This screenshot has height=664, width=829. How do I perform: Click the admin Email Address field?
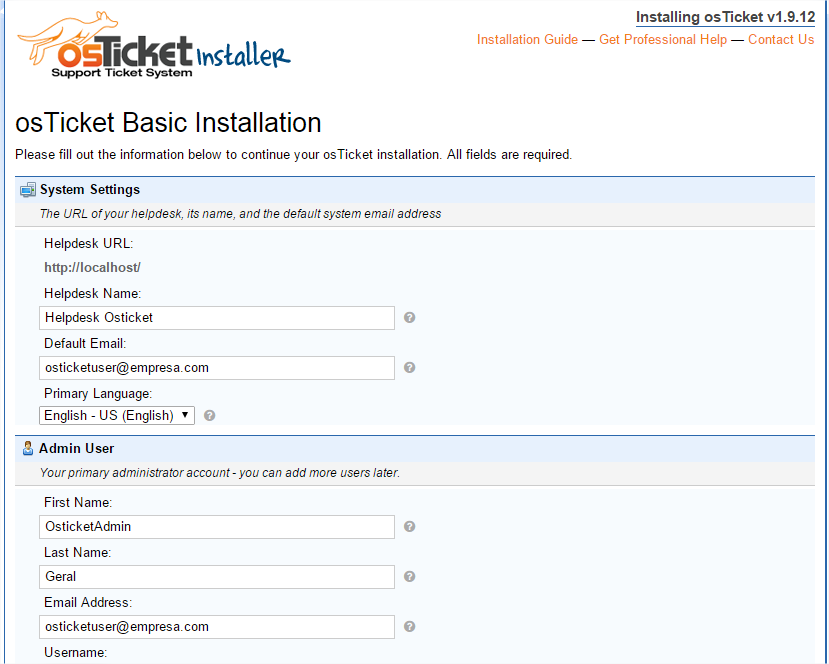(217, 627)
